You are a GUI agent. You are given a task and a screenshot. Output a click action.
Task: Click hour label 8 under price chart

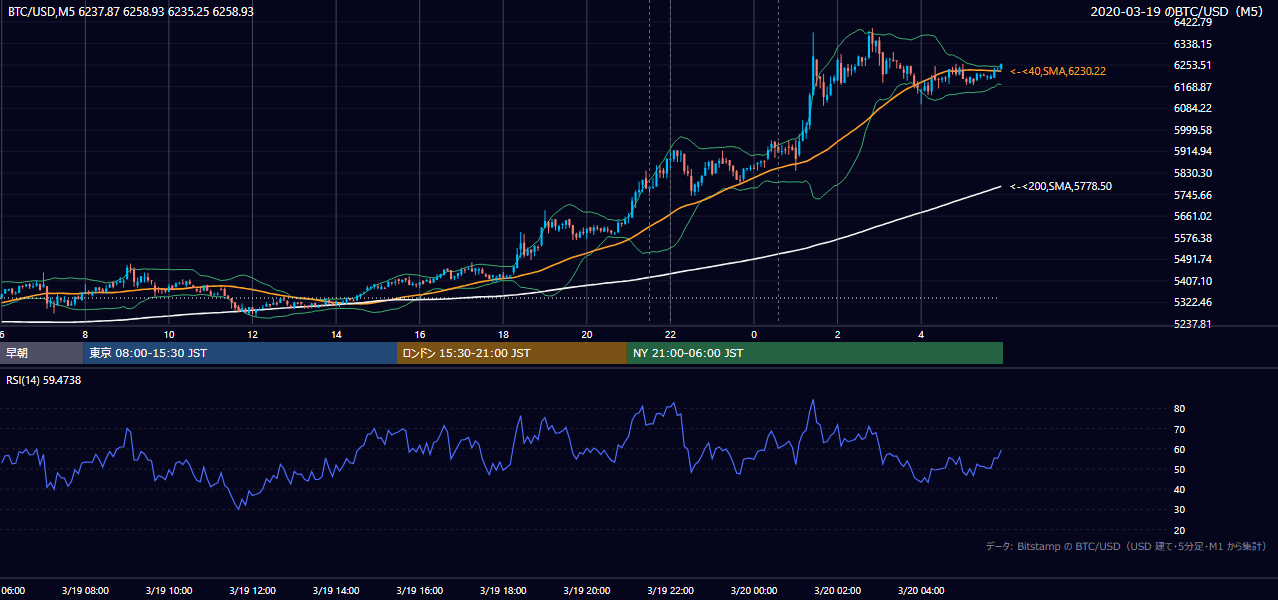[85, 334]
